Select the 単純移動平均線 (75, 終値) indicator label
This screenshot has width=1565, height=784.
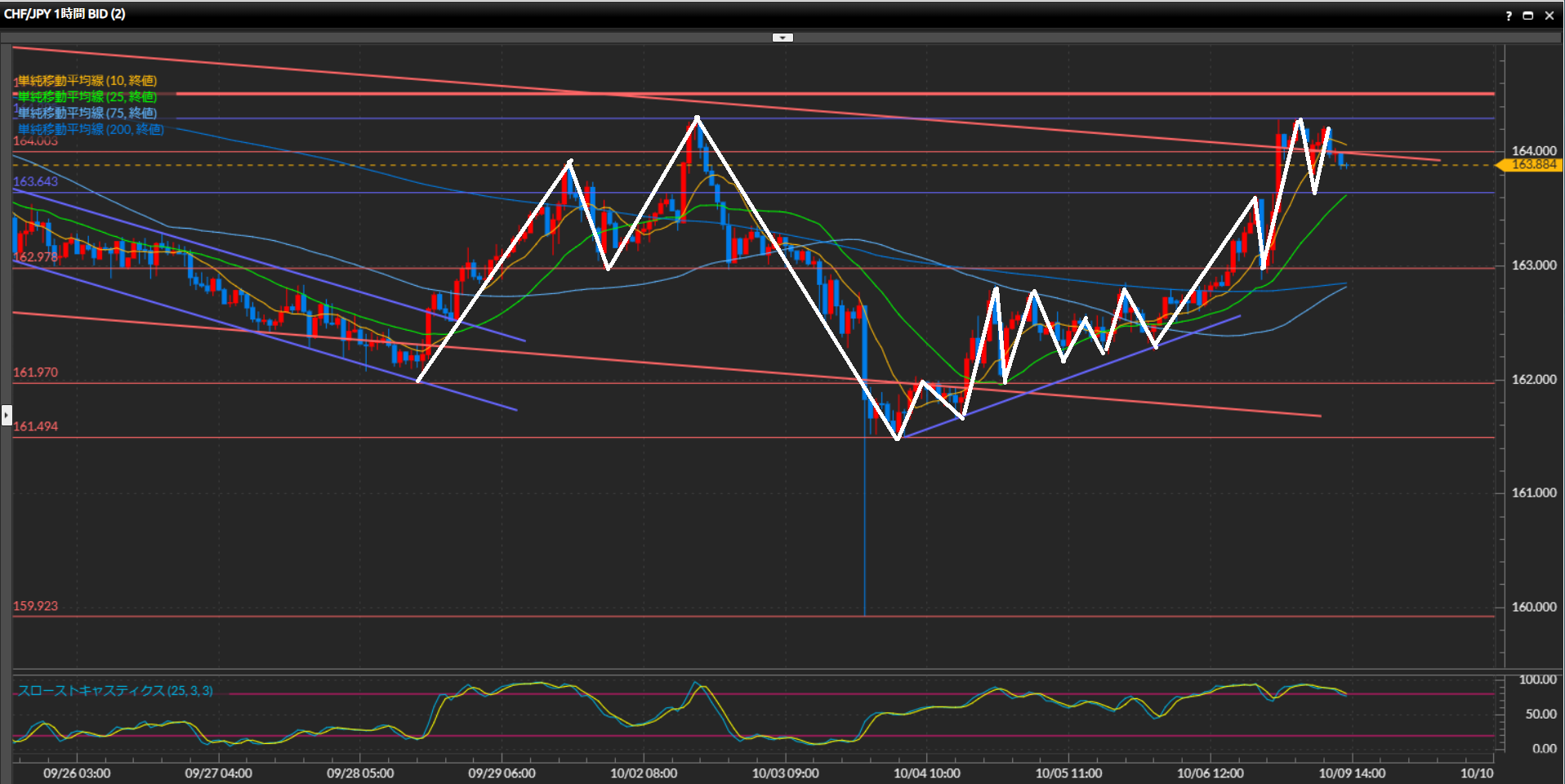[x=87, y=114]
